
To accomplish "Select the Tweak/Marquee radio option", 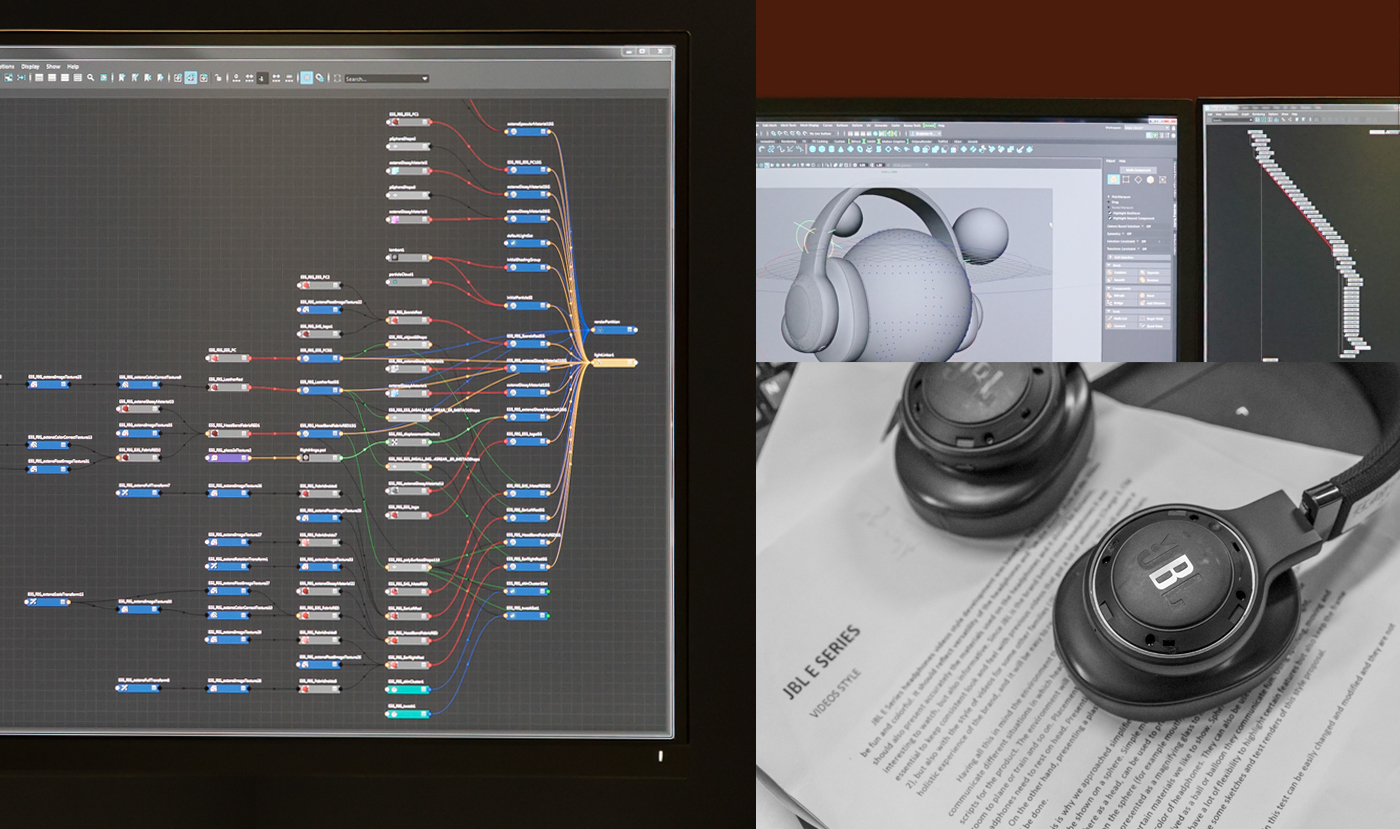I will pyautogui.click(x=1110, y=208).
